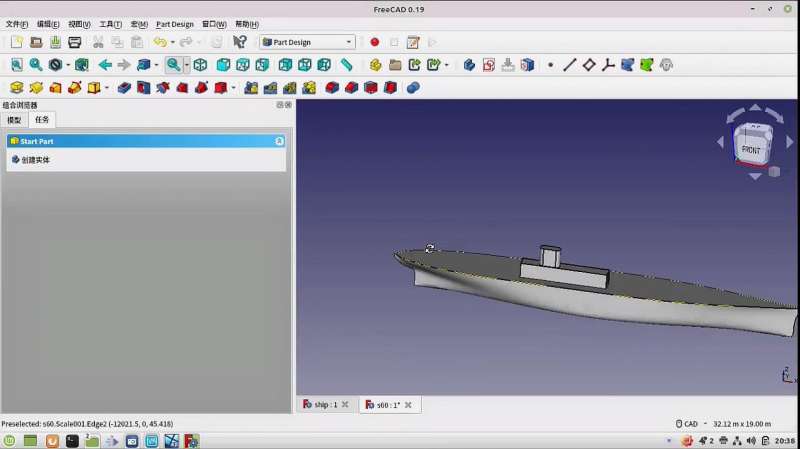Click the New document icon
Image resolution: width=800 pixels, height=449 pixels.
click(16, 42)
